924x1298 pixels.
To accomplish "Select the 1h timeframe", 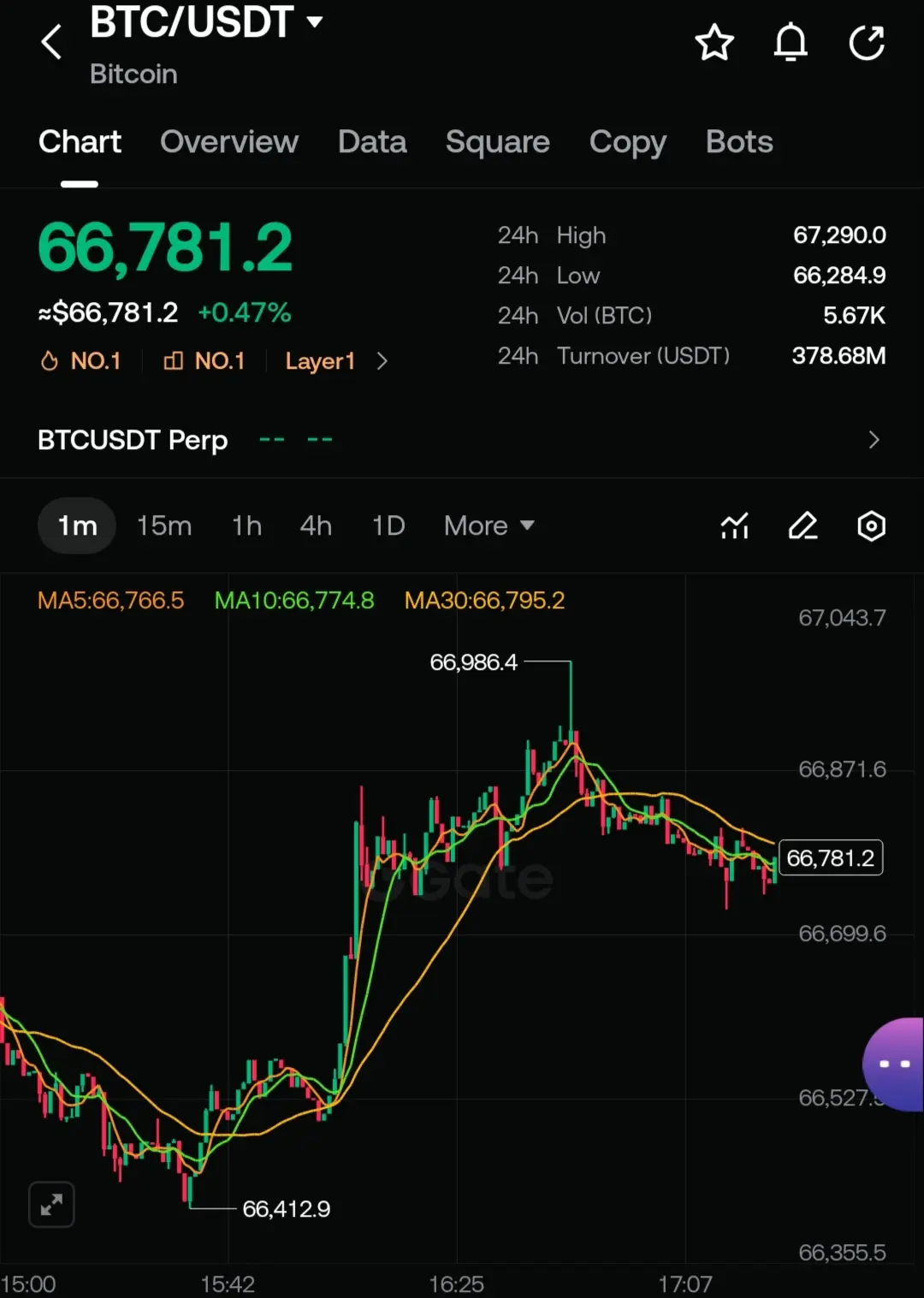I will 246,525.
